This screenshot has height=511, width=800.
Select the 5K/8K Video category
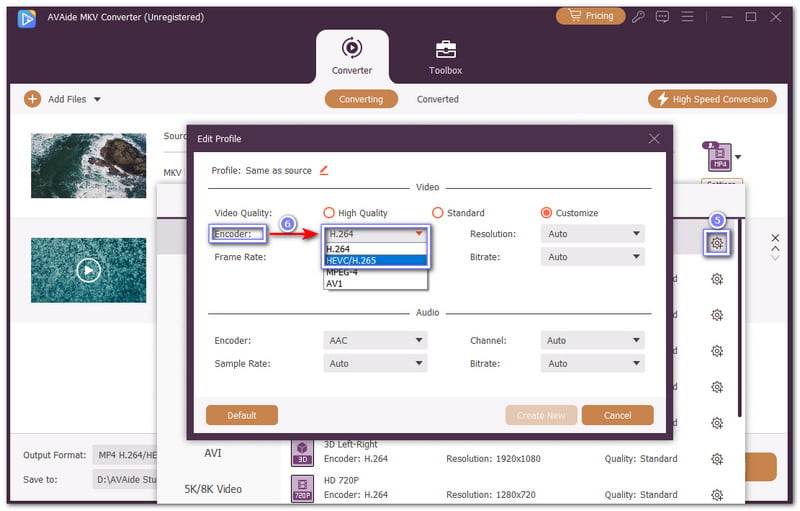pos(213,489)
